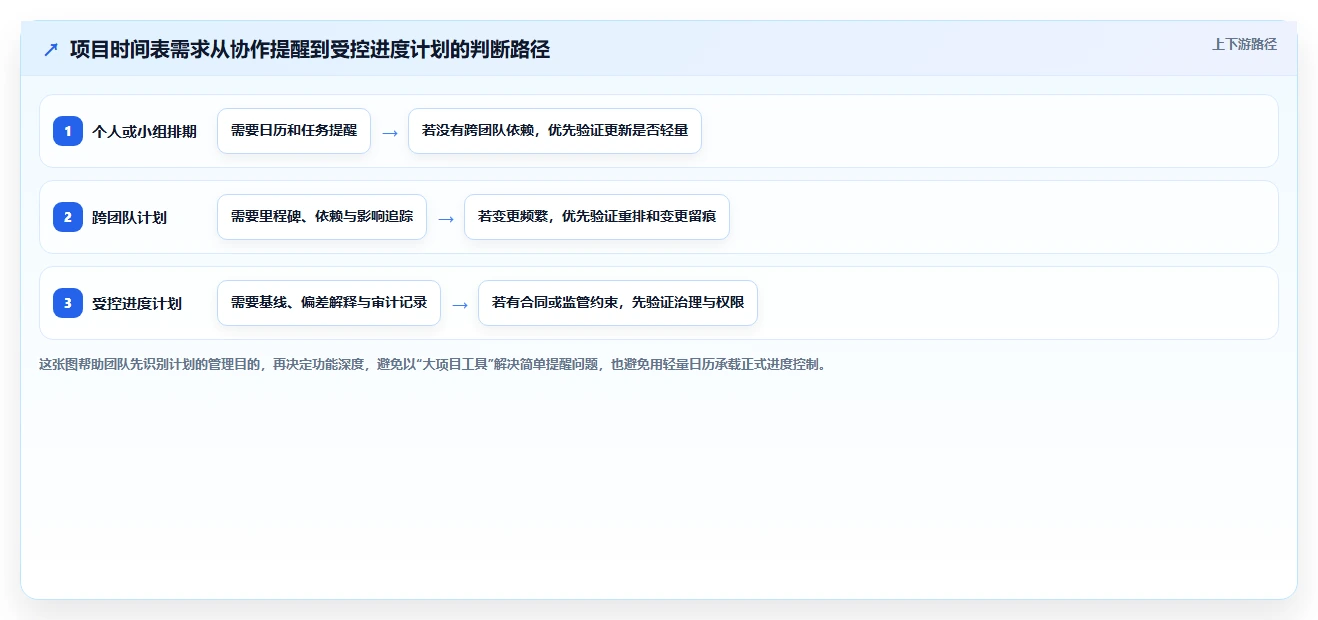The width and height of the screenshot is (1318, 620).
Task: Select the 跨团队计划 label
Action: tap(129, 217)
